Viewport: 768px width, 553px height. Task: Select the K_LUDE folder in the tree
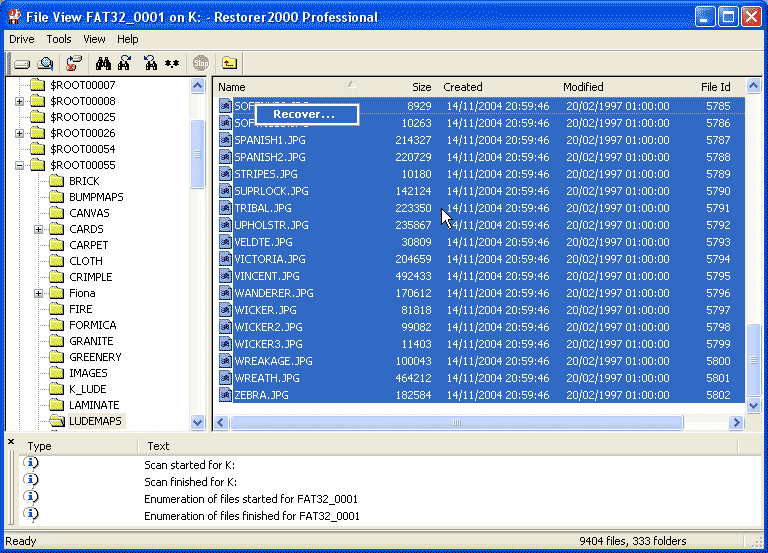(x=88, y=389)
